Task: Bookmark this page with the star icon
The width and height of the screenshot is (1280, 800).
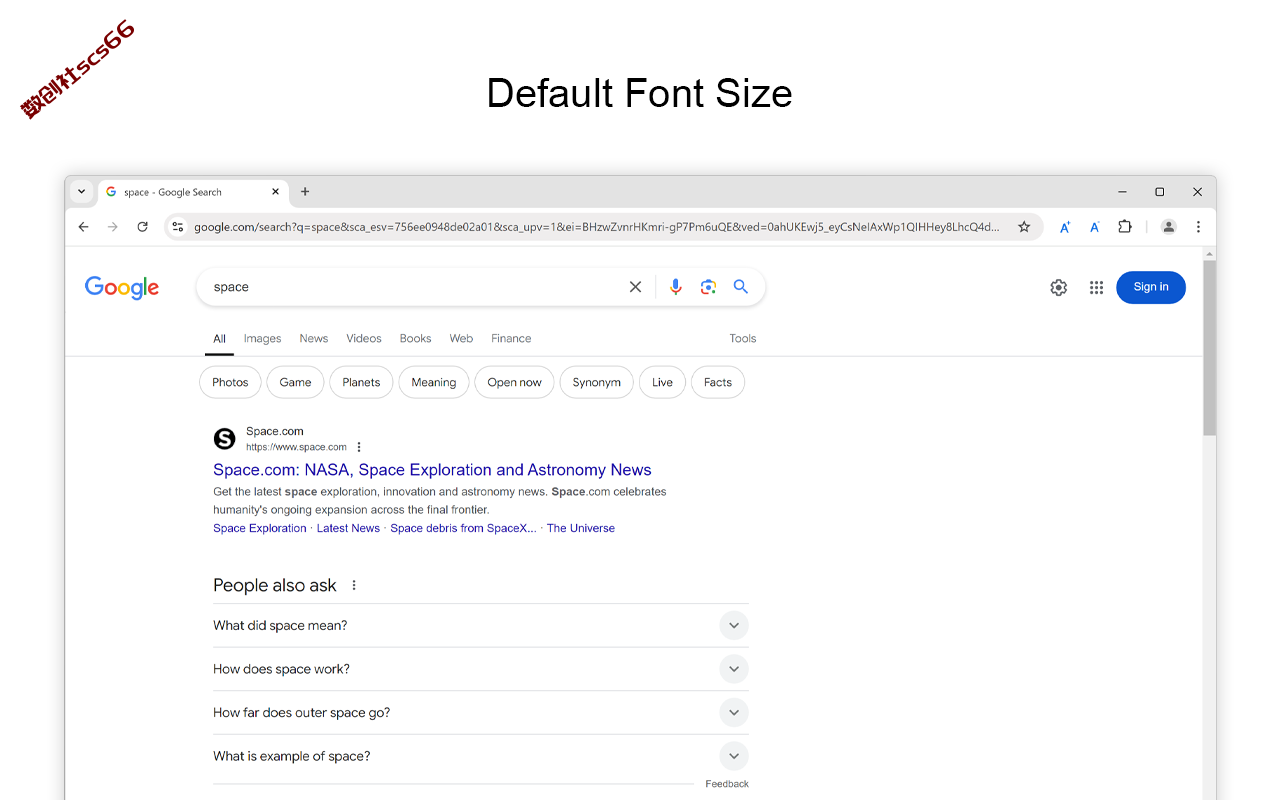Action: click(1024, 227)
